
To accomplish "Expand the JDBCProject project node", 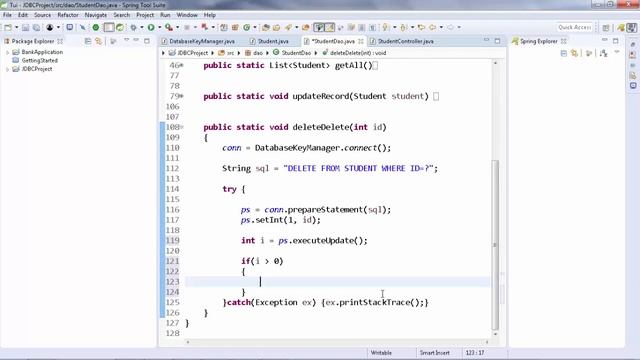I will coord(7,69).
